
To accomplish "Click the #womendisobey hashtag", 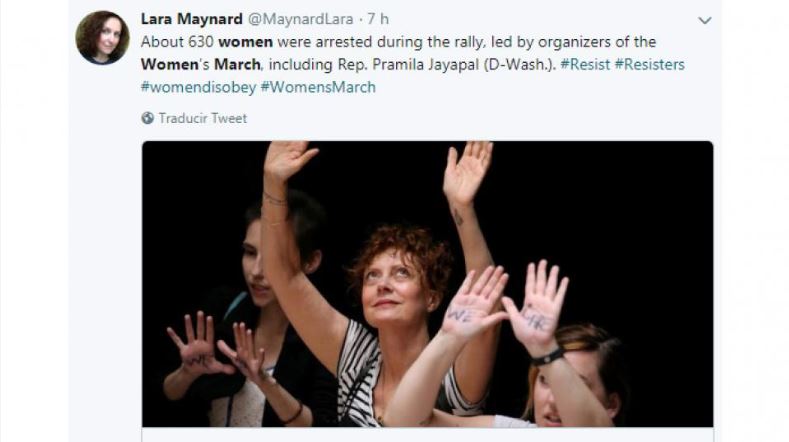I will coord(199,87).
